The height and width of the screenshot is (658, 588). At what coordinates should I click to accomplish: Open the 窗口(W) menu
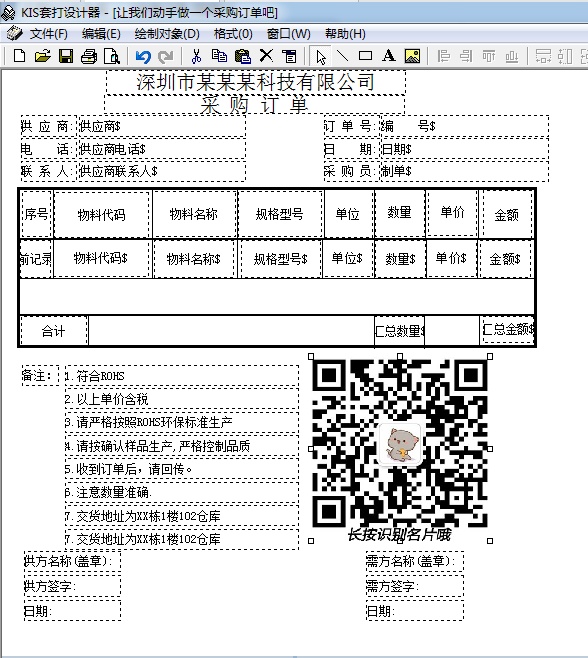click(289, 34)
